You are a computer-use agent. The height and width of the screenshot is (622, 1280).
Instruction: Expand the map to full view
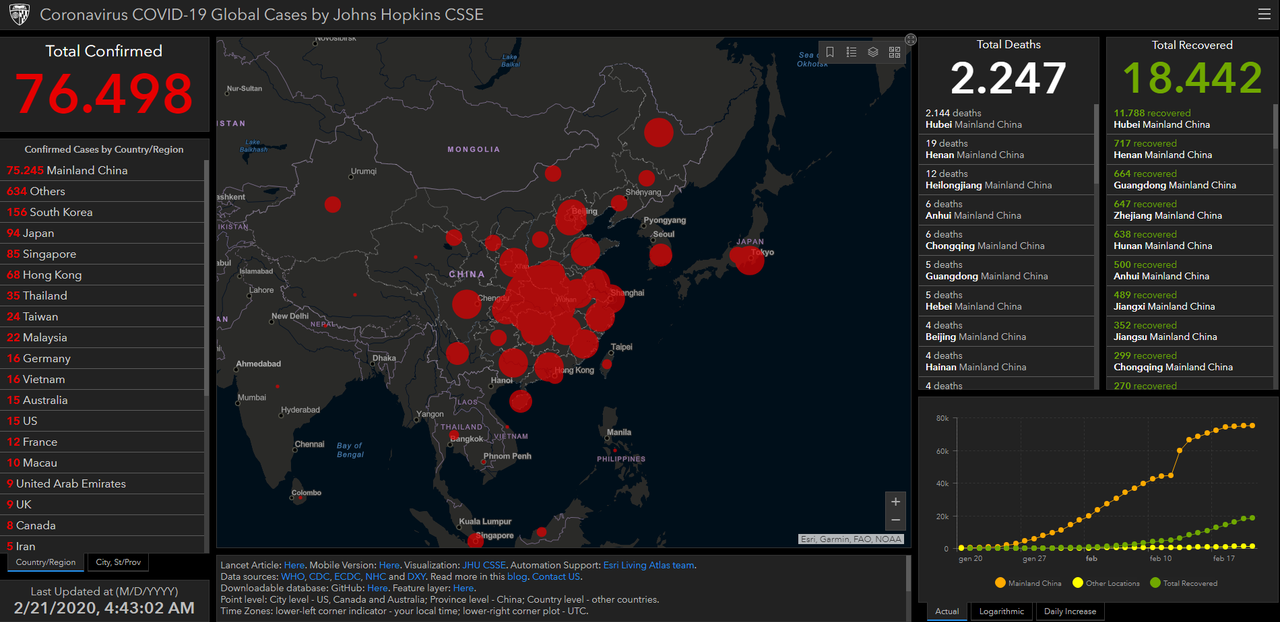coord(911,39)
